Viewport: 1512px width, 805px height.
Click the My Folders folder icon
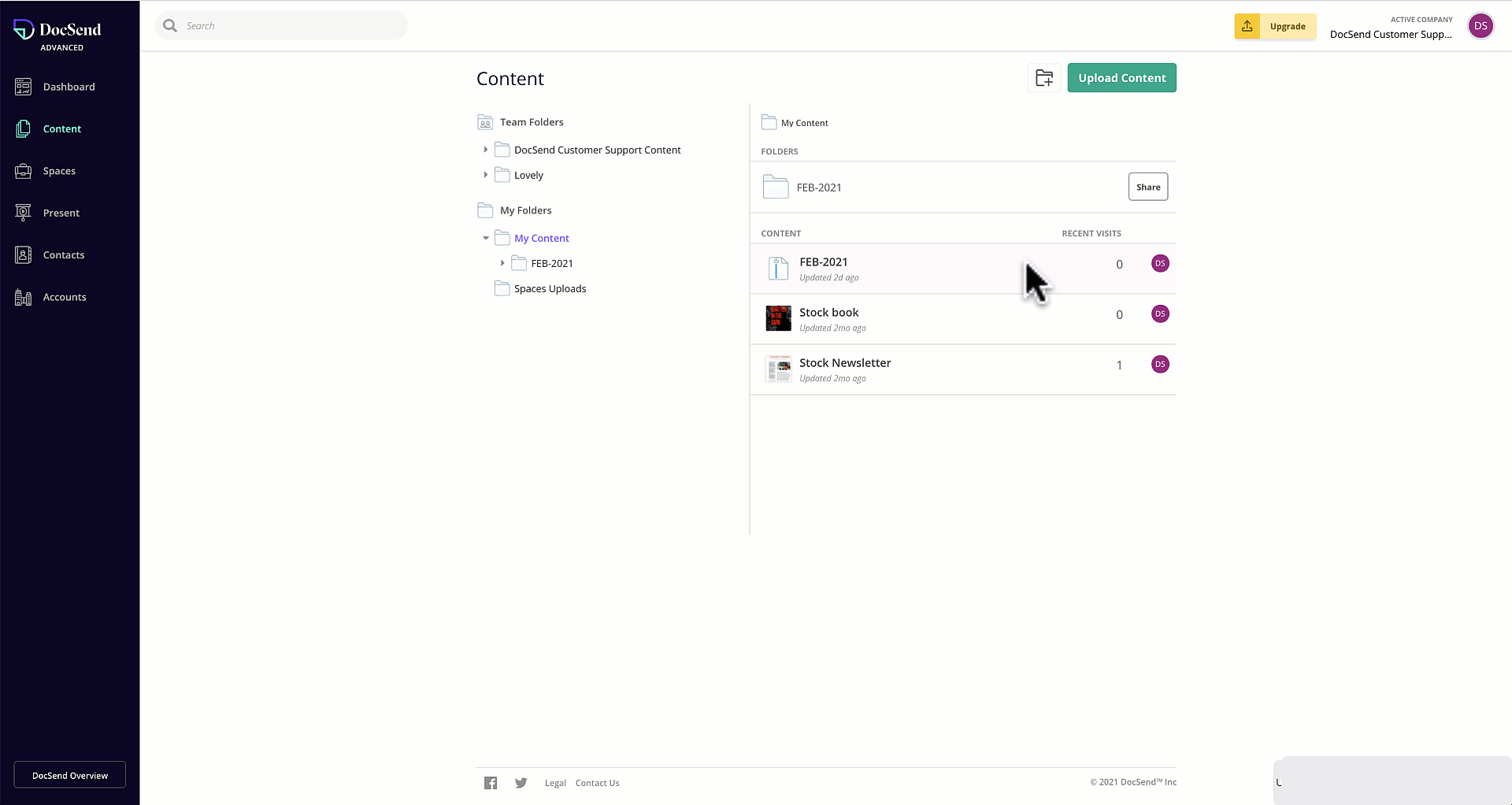point(485,210)
